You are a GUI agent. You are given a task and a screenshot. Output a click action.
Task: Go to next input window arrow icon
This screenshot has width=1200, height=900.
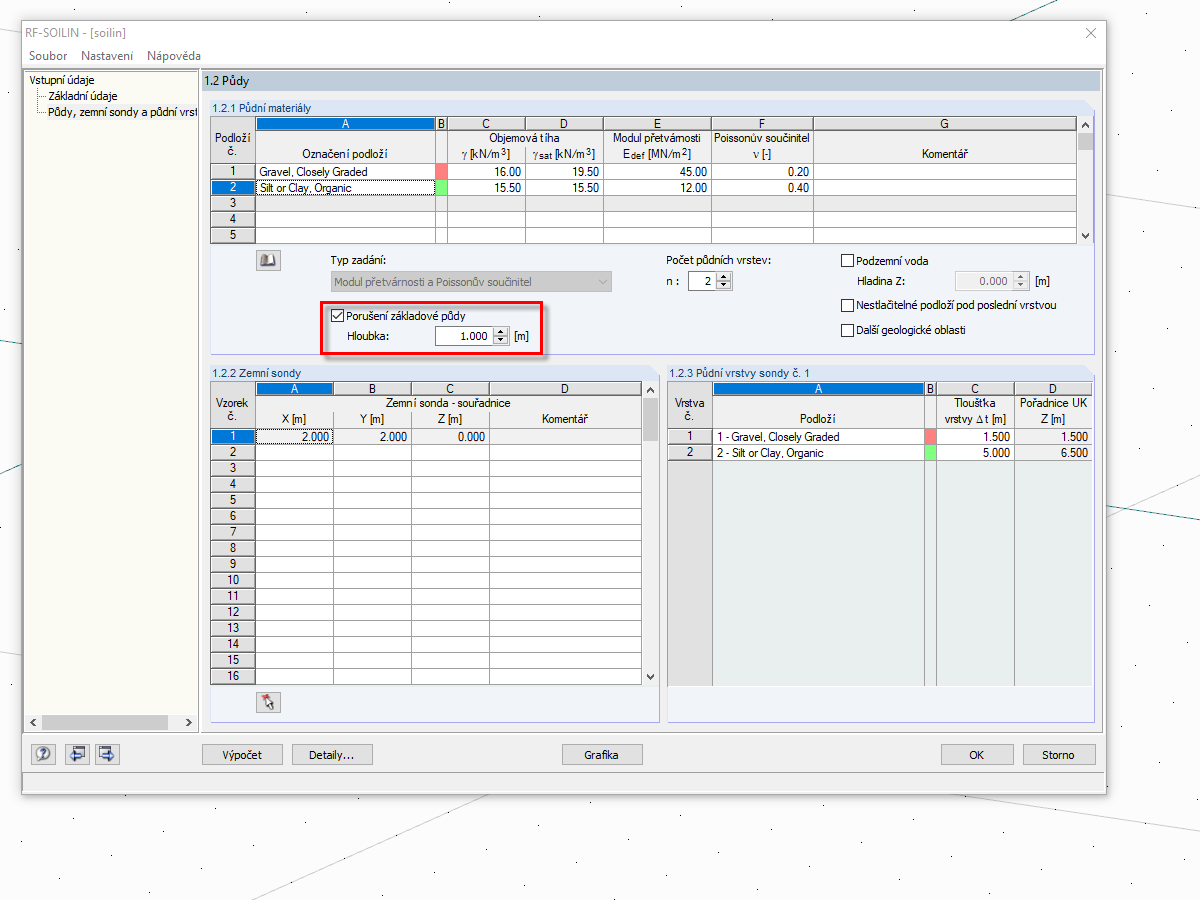click(107, 754)
